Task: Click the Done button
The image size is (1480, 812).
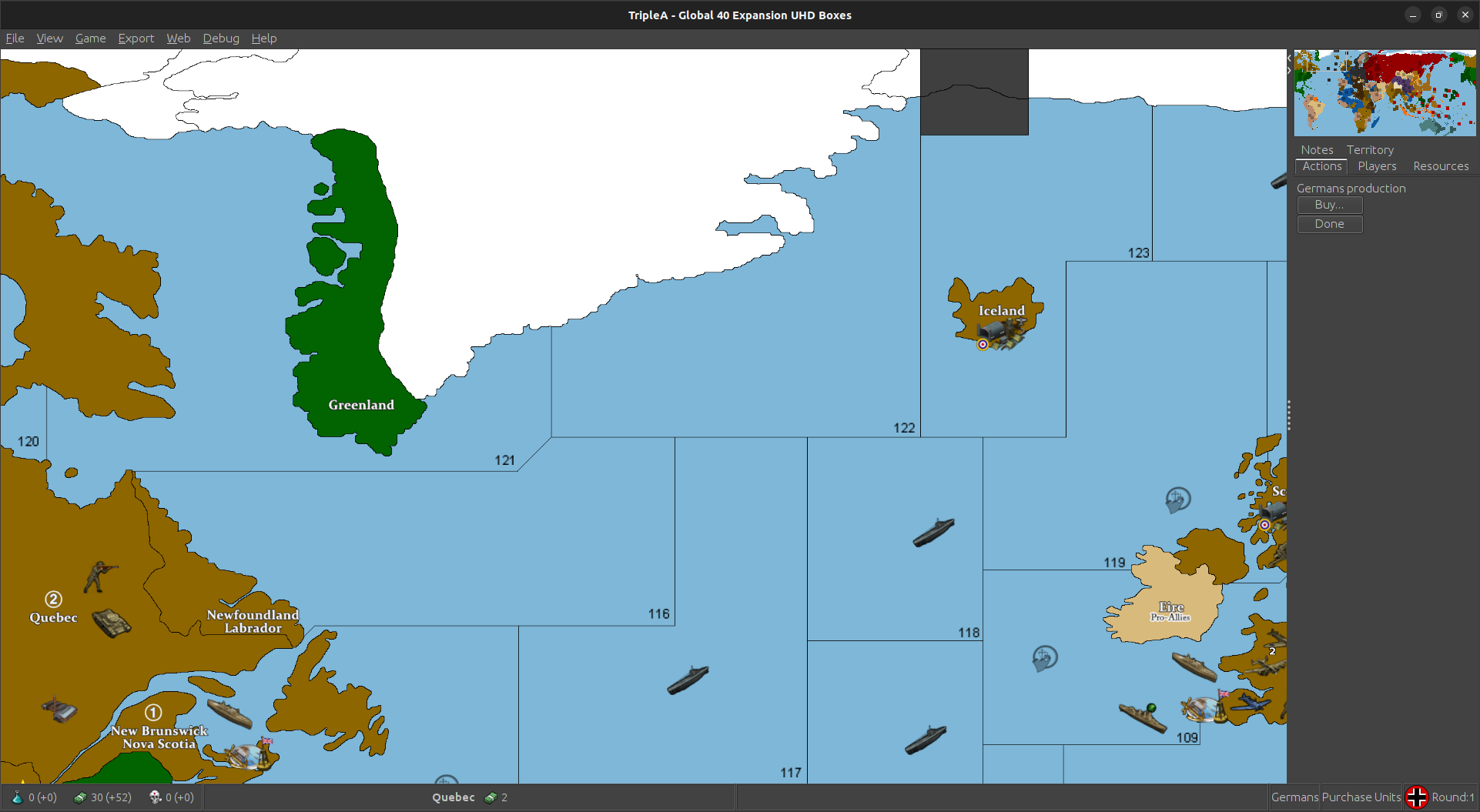Action: [x=1330, y=224]
